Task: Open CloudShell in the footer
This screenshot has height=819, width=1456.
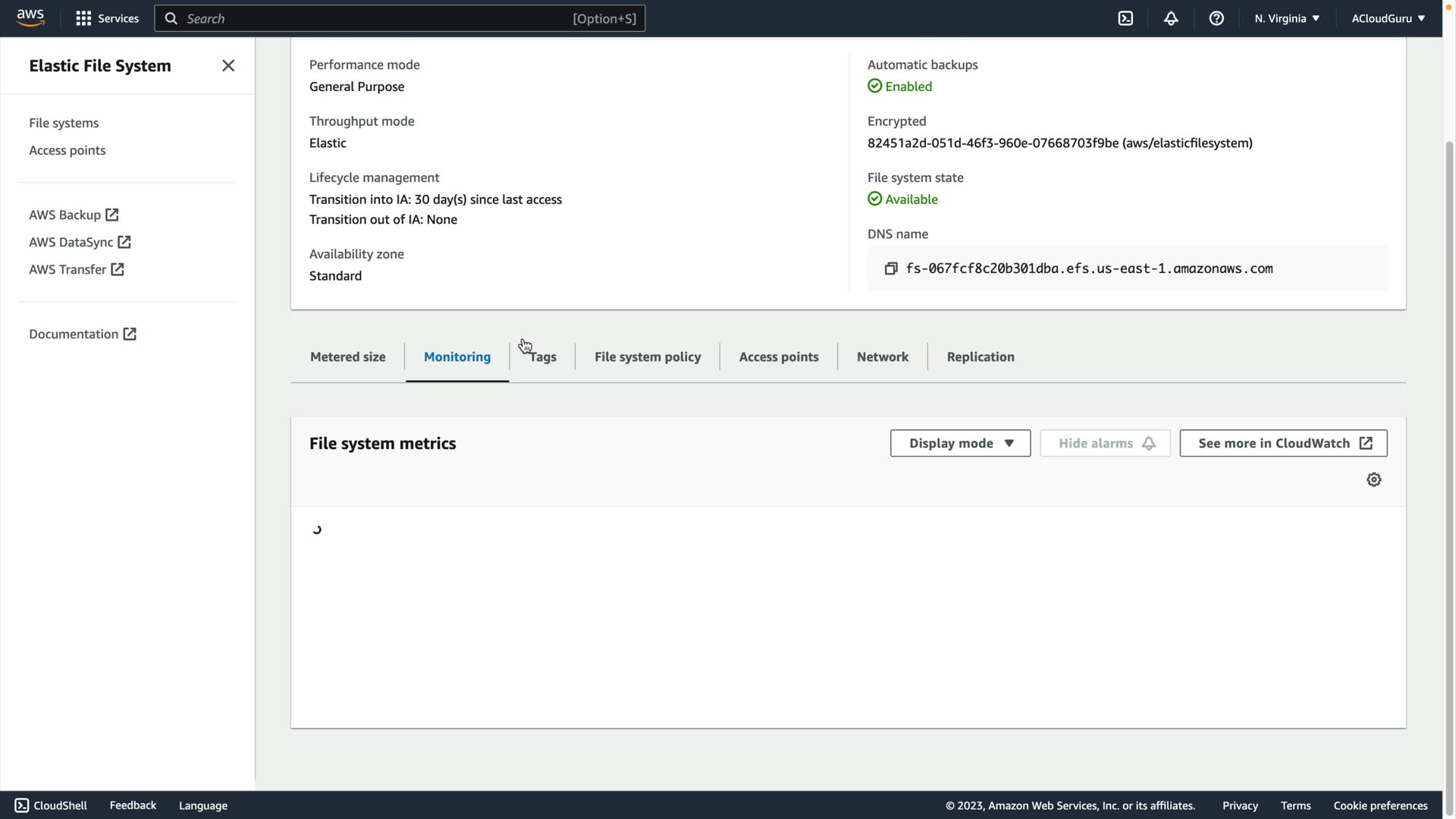Action: 51,805
